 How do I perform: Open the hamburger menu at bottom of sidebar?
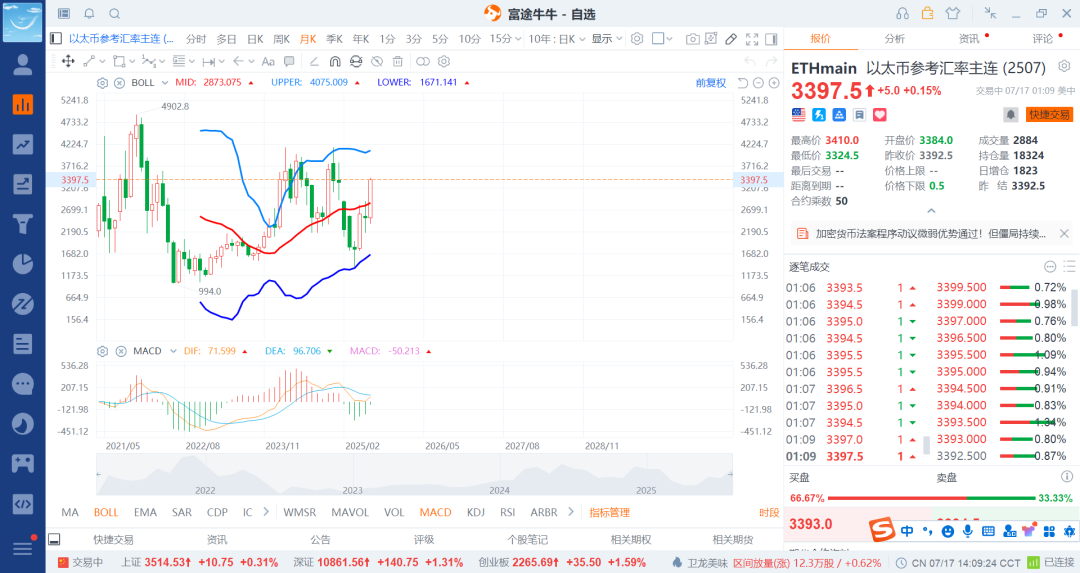[x=23, y=549]
